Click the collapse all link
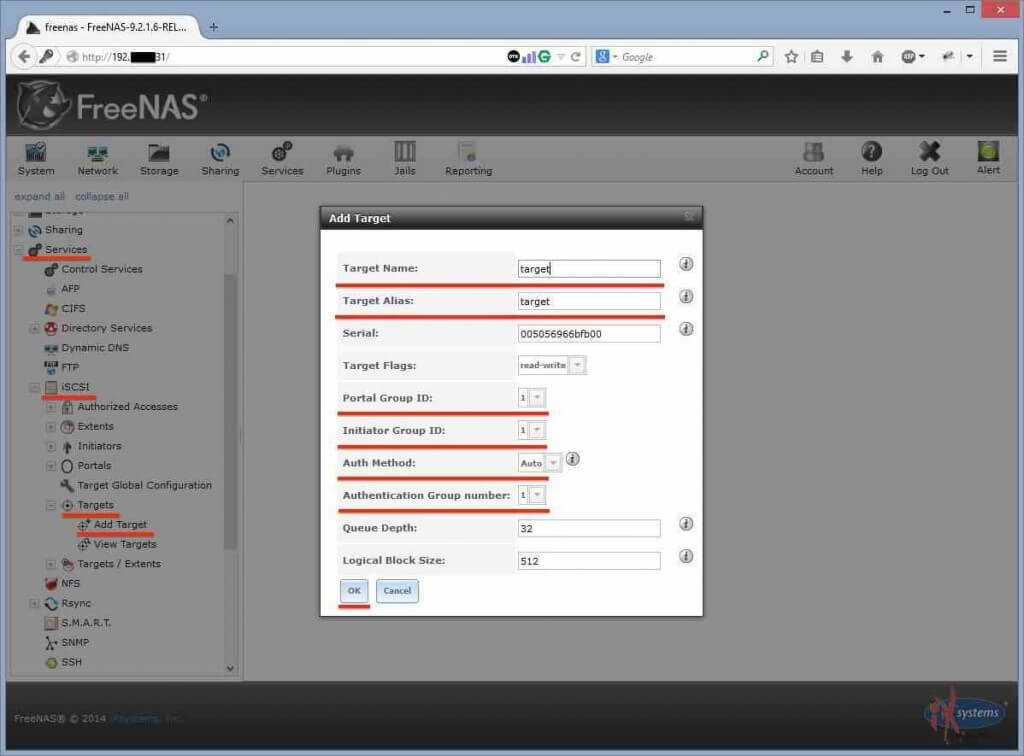 [x=102, y=197]
